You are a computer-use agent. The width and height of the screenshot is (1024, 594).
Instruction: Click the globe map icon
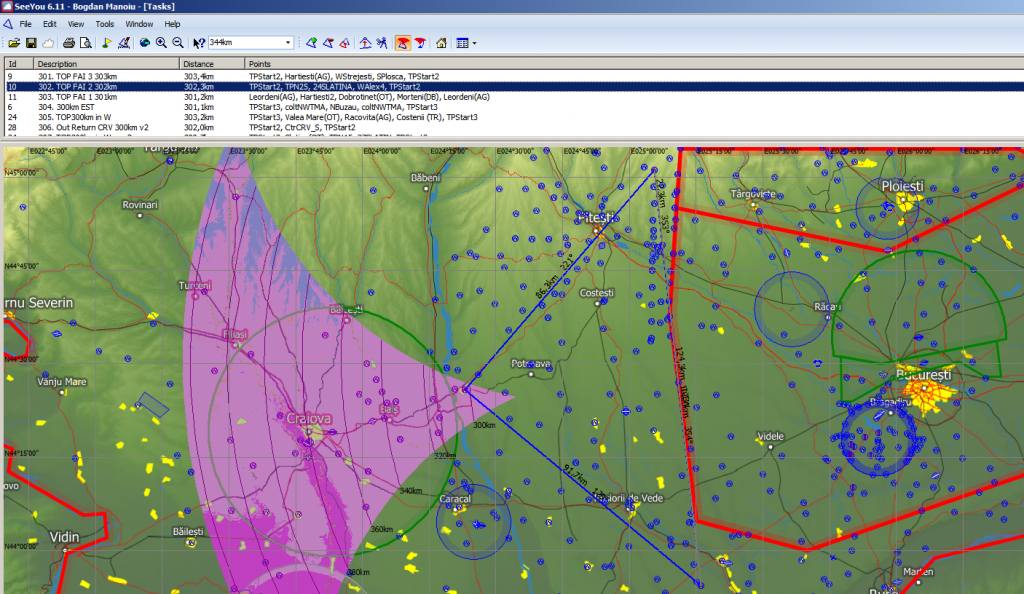(144, 43)
